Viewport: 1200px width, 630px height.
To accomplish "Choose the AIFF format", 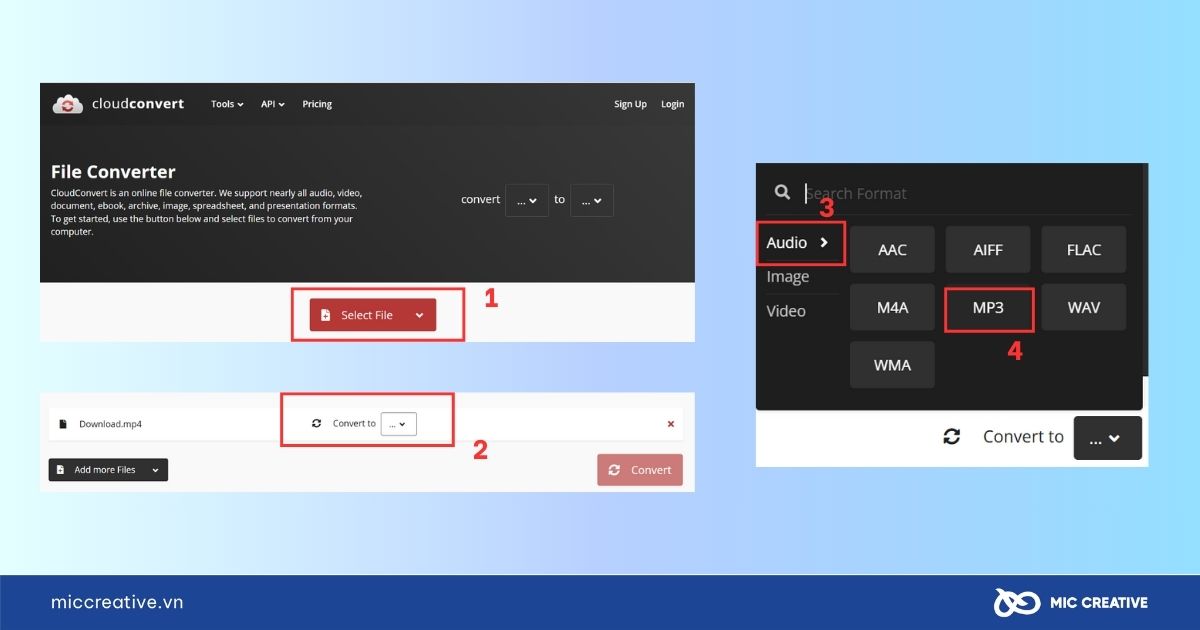I will pos(988,250).
